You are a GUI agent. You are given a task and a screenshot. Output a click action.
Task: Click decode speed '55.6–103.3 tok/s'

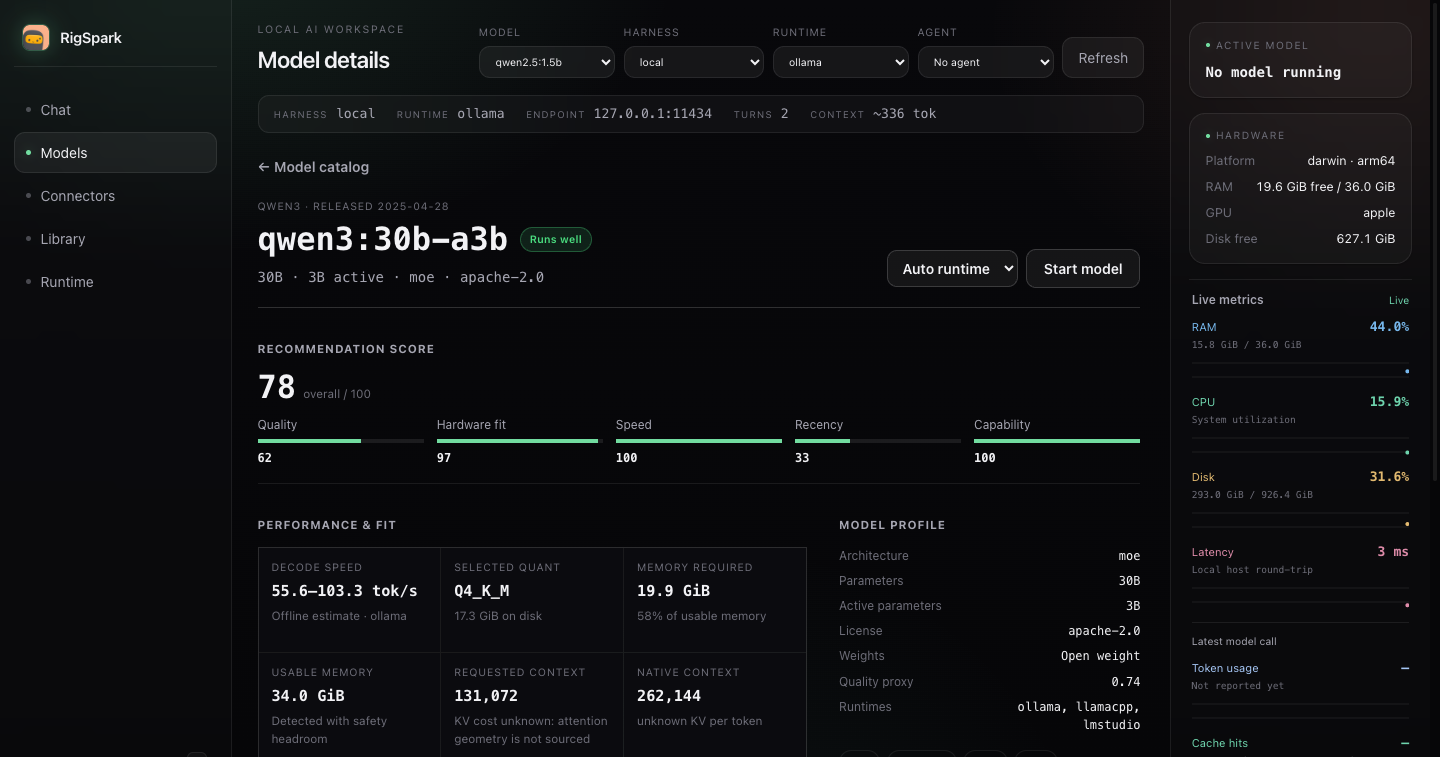click(345, 591)
